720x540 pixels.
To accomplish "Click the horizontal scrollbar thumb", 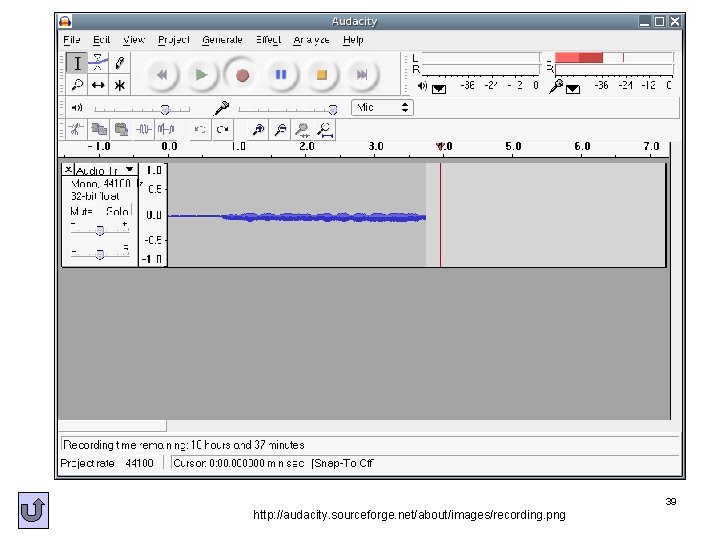I will 112,426.
